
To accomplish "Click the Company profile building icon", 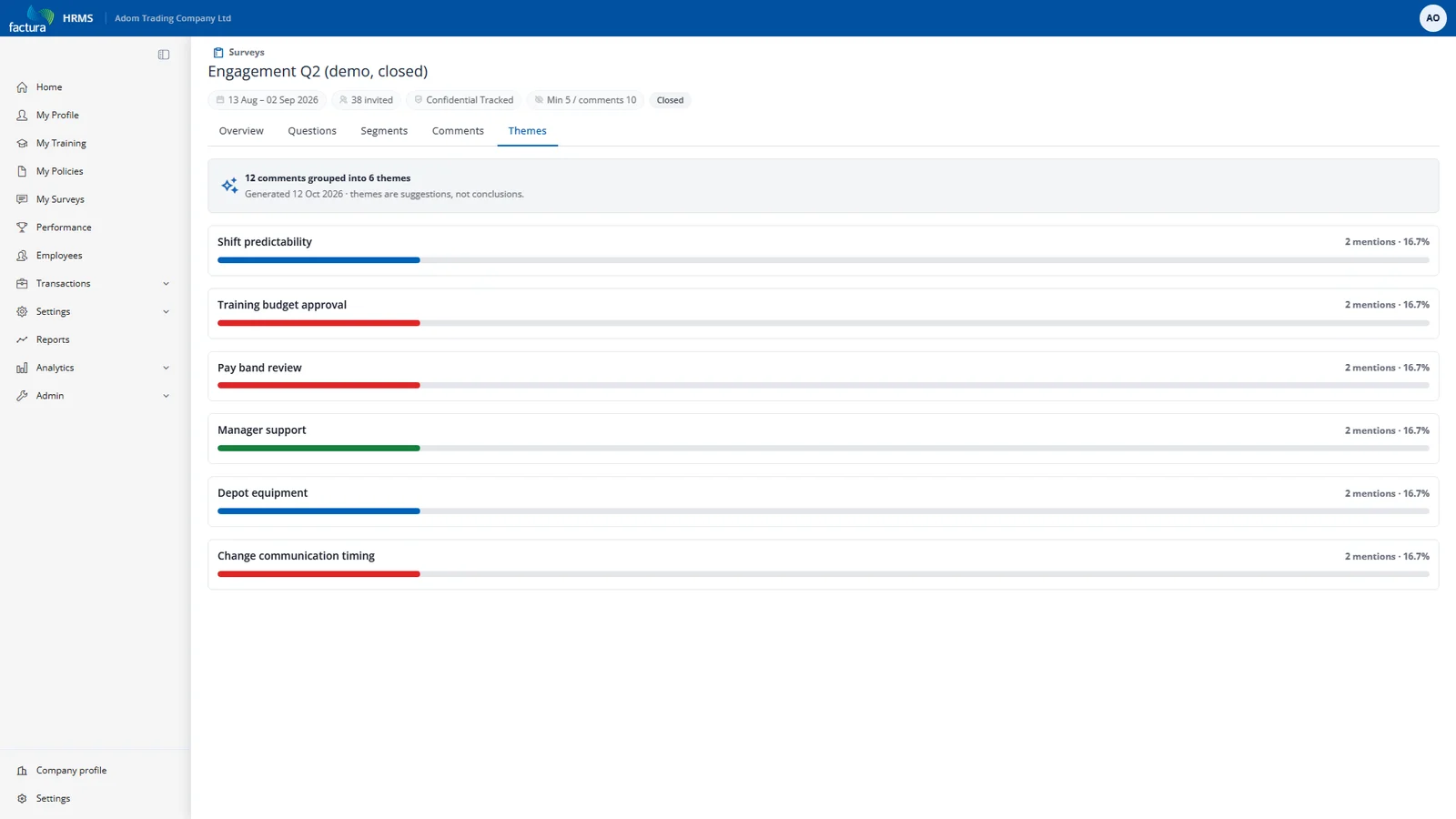I will 22,771.
